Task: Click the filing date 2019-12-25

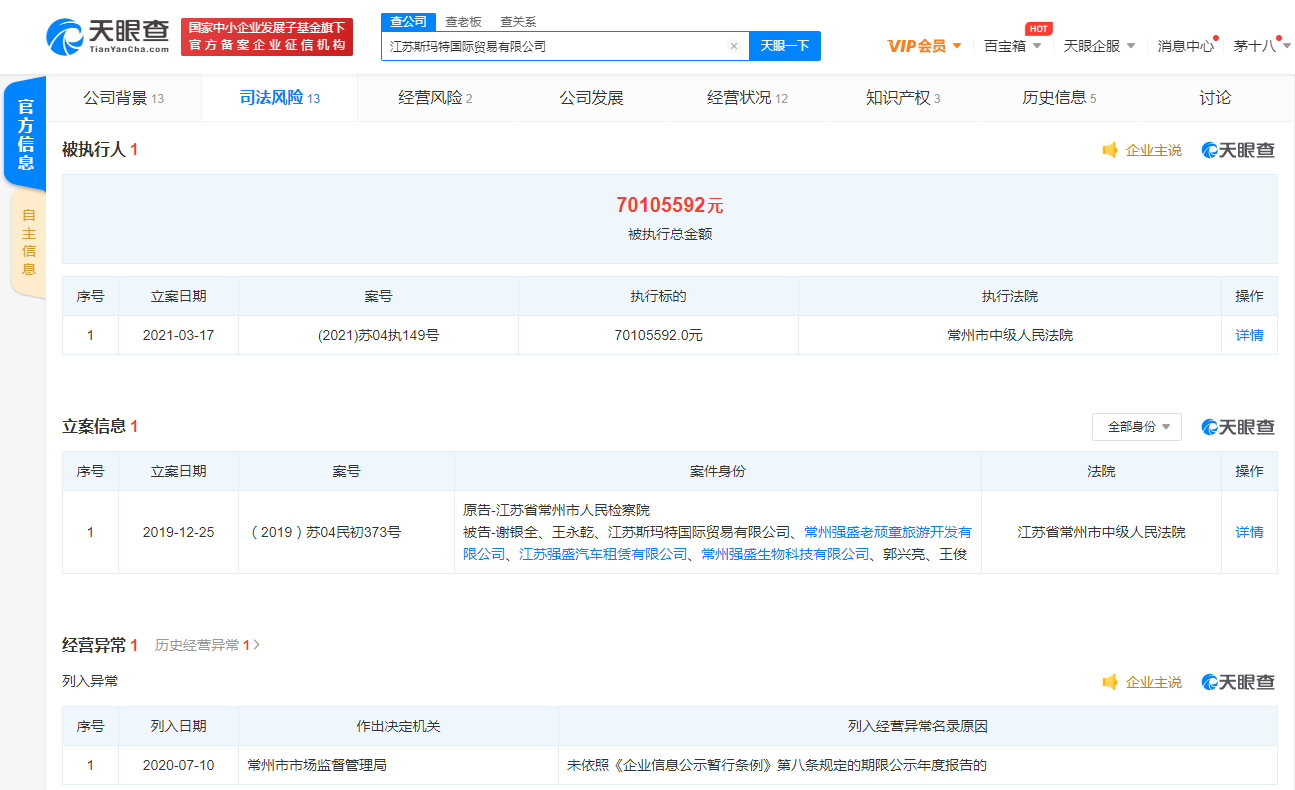Action: 178,533
